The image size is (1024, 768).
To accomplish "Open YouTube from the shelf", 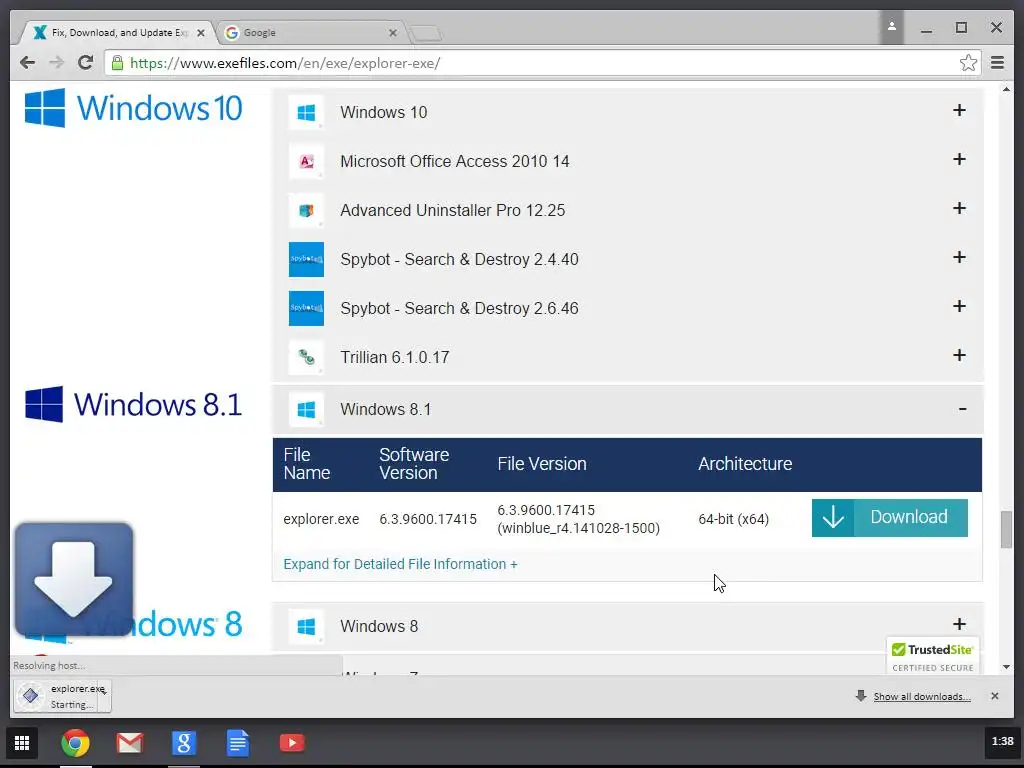I will click(292, 743).
